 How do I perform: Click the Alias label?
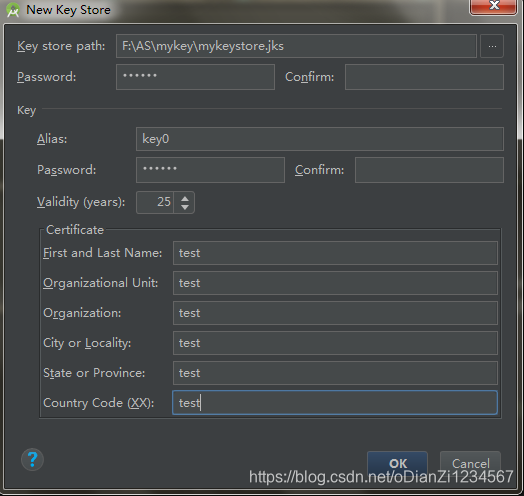coord(52,139)
